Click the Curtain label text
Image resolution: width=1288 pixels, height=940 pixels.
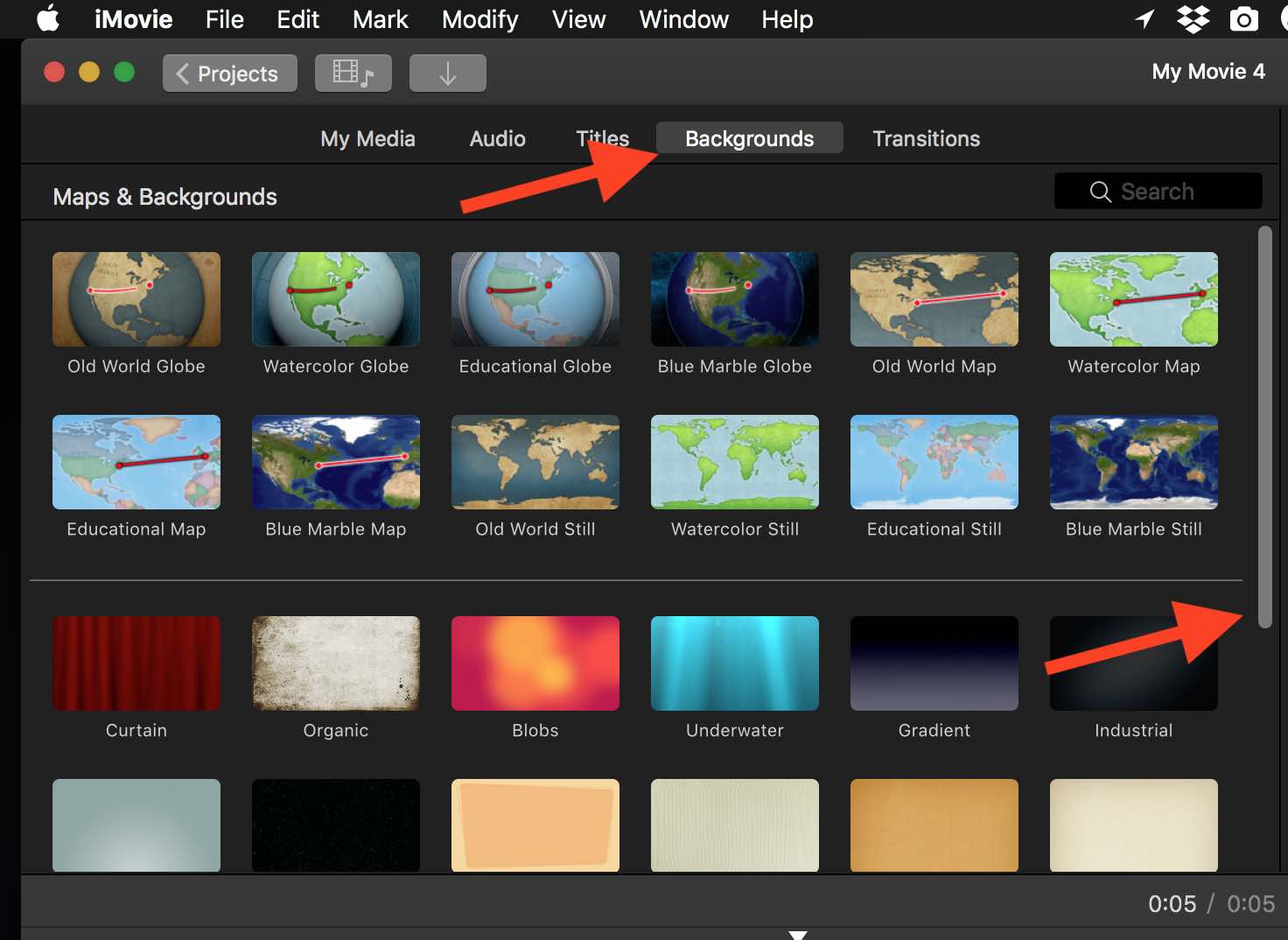[136, 730]
